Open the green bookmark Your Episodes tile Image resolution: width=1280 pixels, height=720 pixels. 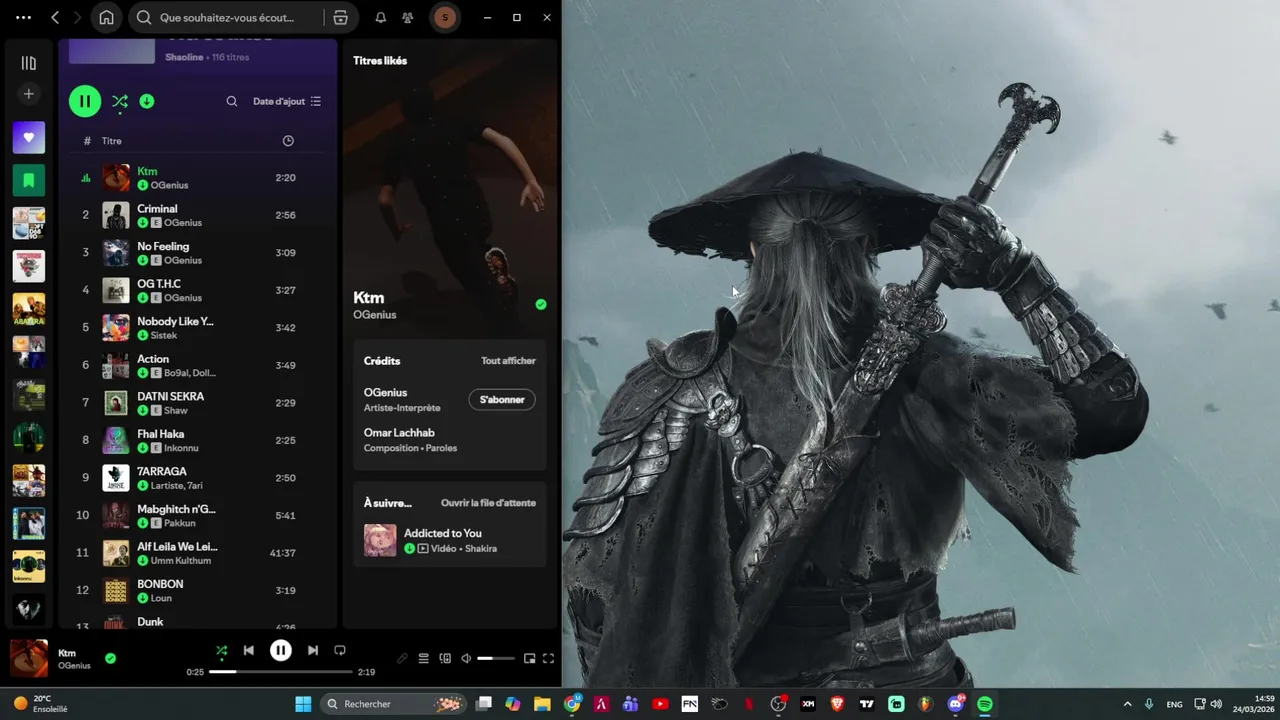[x=28, y=180]
